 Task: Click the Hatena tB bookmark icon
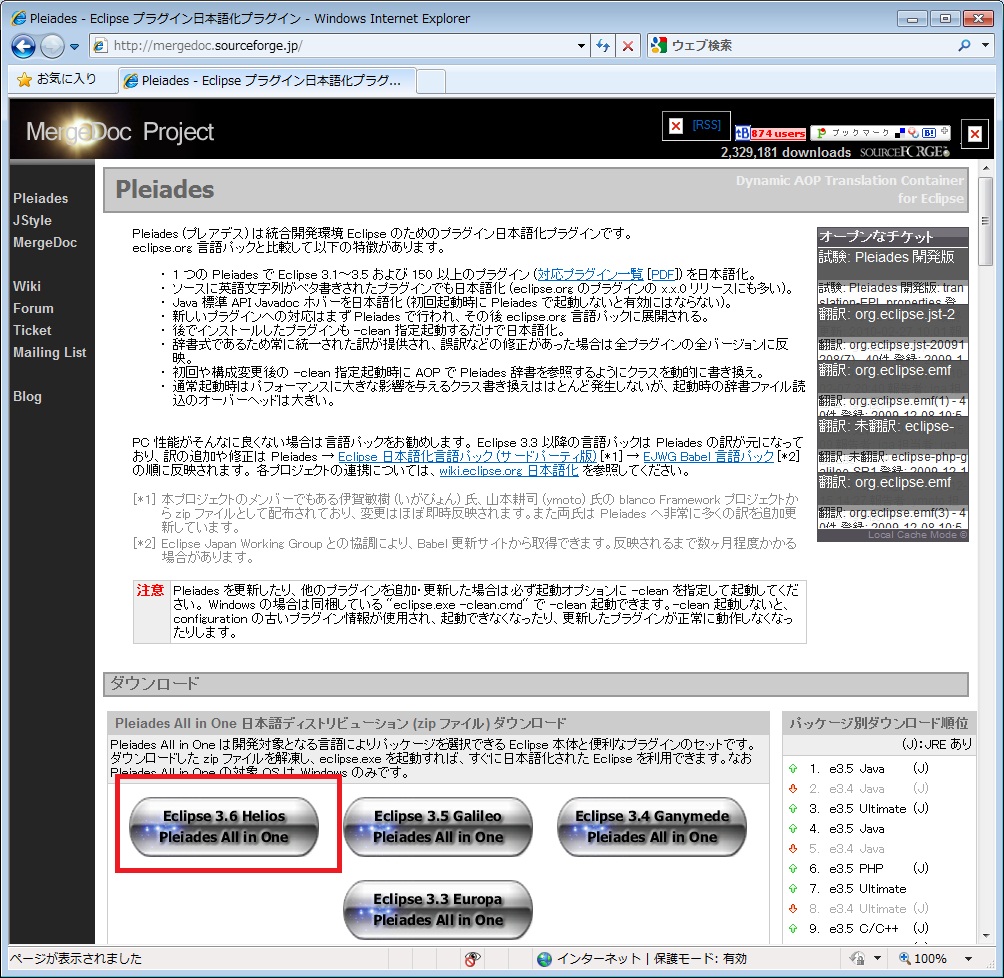pos(742,133)
